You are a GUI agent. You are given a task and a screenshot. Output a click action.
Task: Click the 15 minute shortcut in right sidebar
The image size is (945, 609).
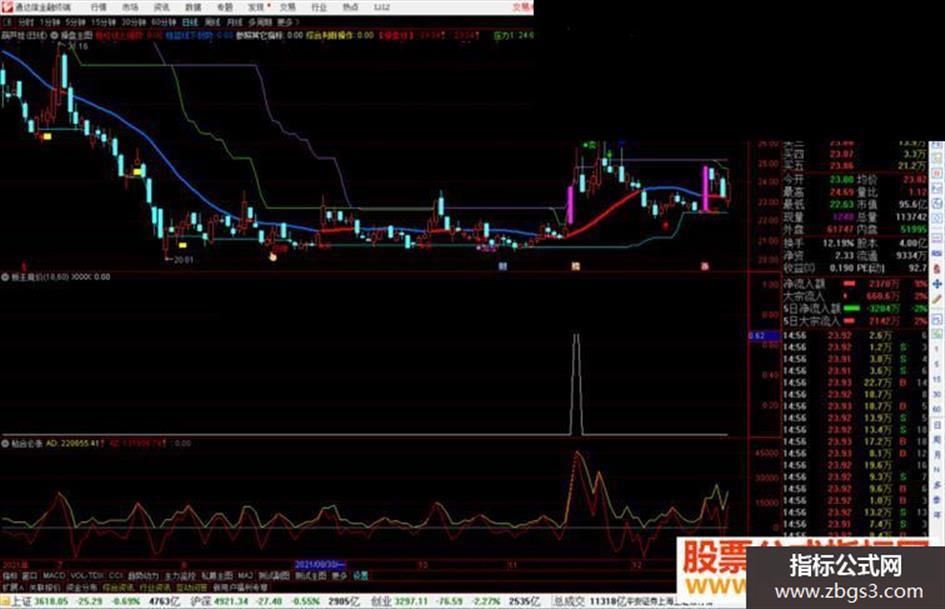coord(937,379)
